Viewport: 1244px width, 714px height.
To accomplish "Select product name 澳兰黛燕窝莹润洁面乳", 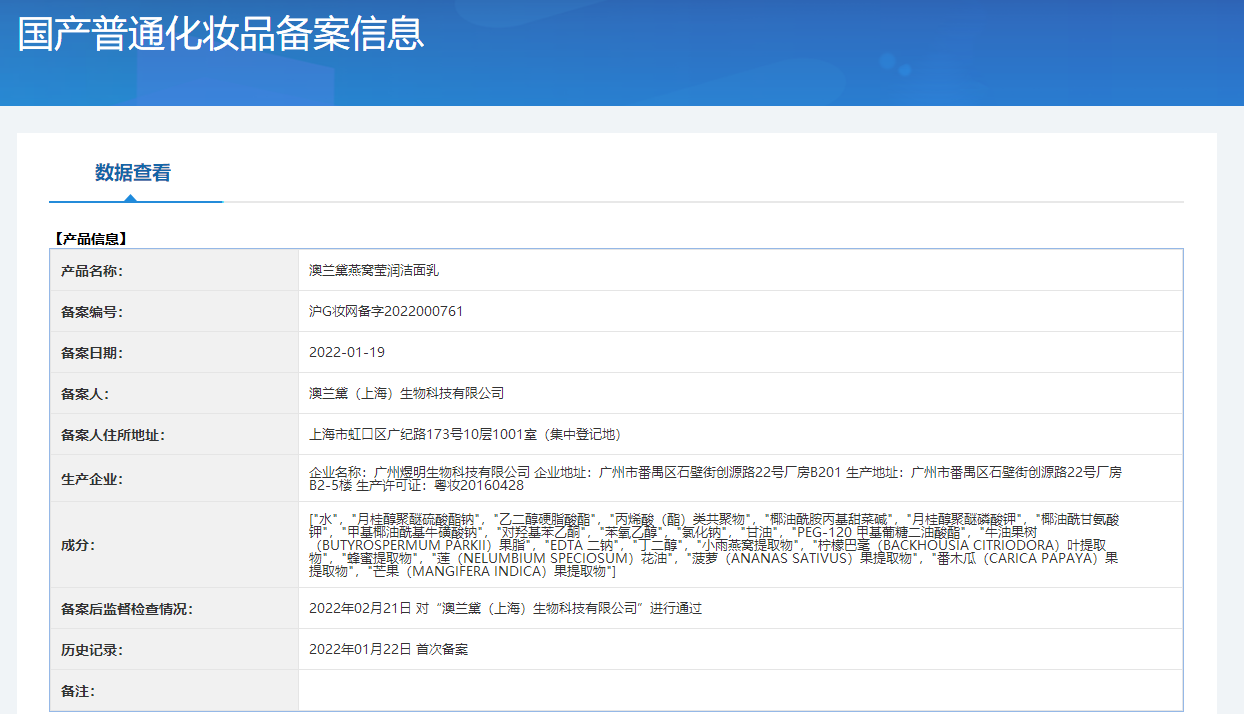I will [374, 271].
